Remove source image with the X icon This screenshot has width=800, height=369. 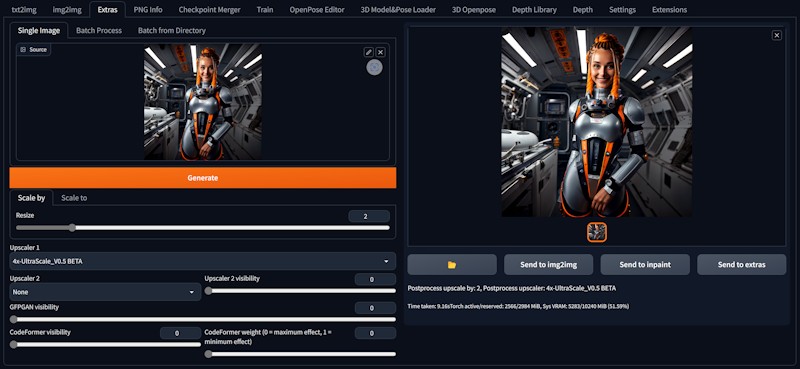381,52
